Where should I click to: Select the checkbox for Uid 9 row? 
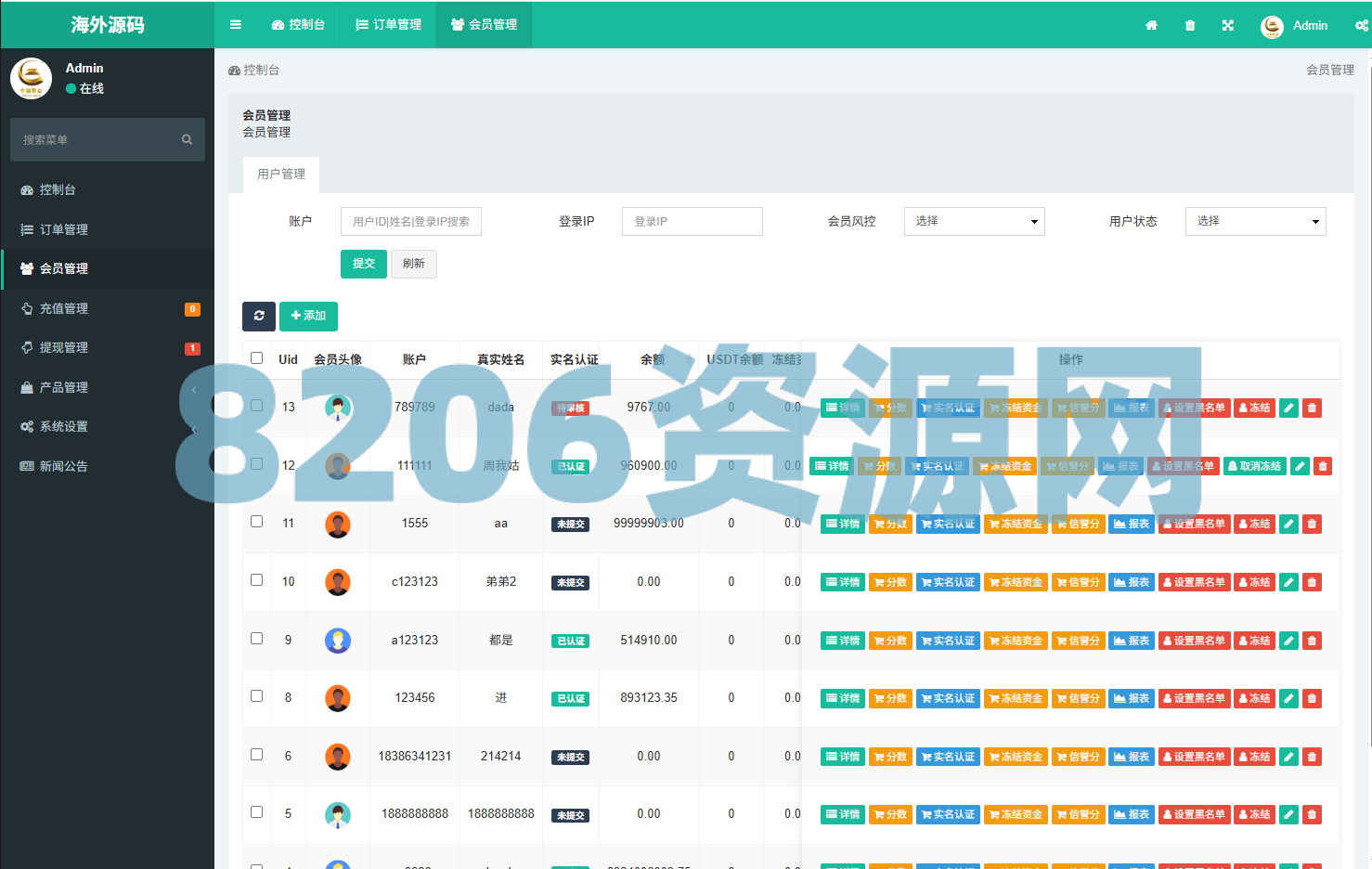(257, 639)
